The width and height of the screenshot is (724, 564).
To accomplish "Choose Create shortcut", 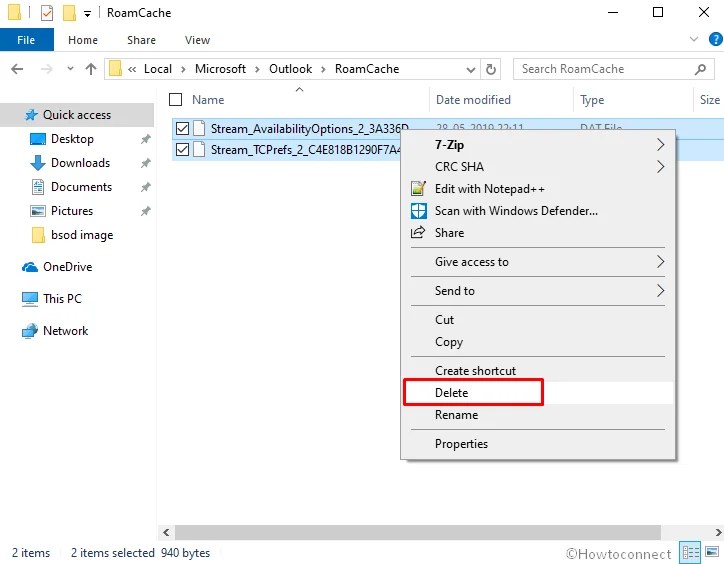I will [x=538, y=370].
